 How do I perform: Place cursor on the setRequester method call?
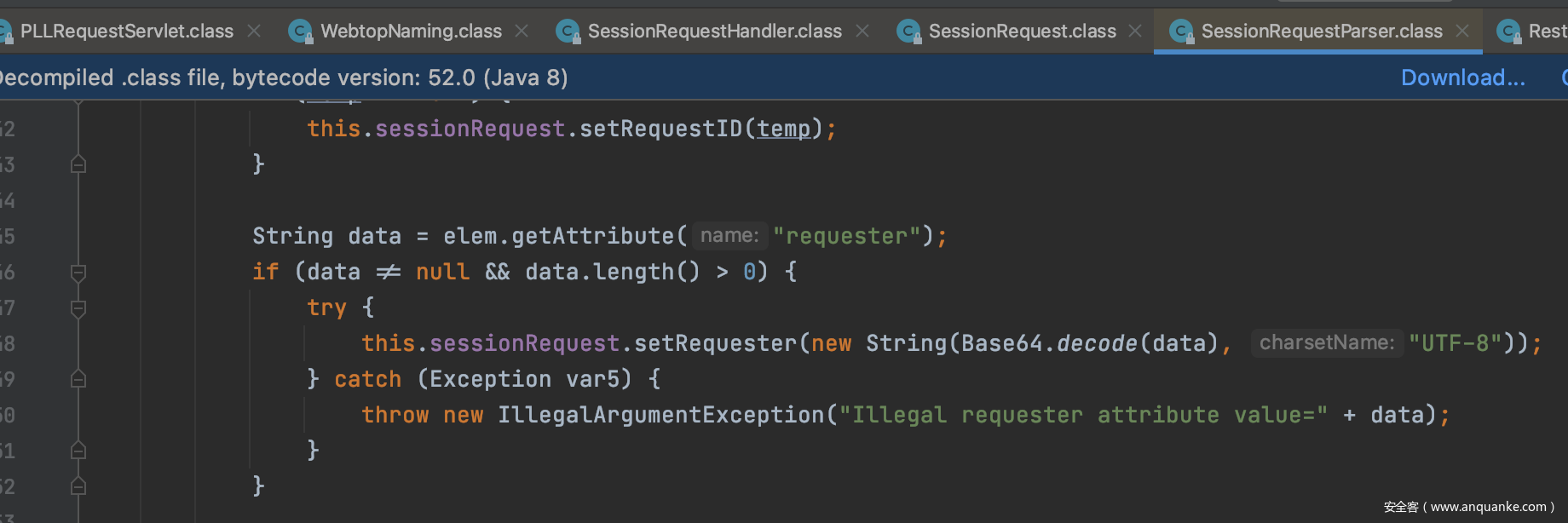(x=714, y=343)
